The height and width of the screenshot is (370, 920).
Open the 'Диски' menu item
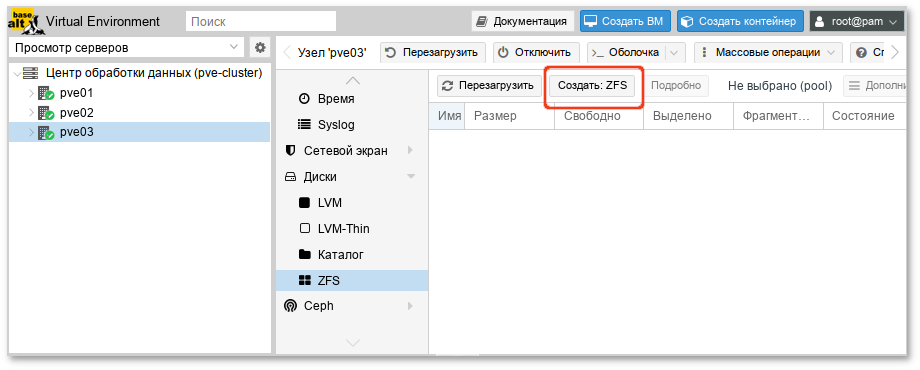pyautogui.click(x=352, y=176)
